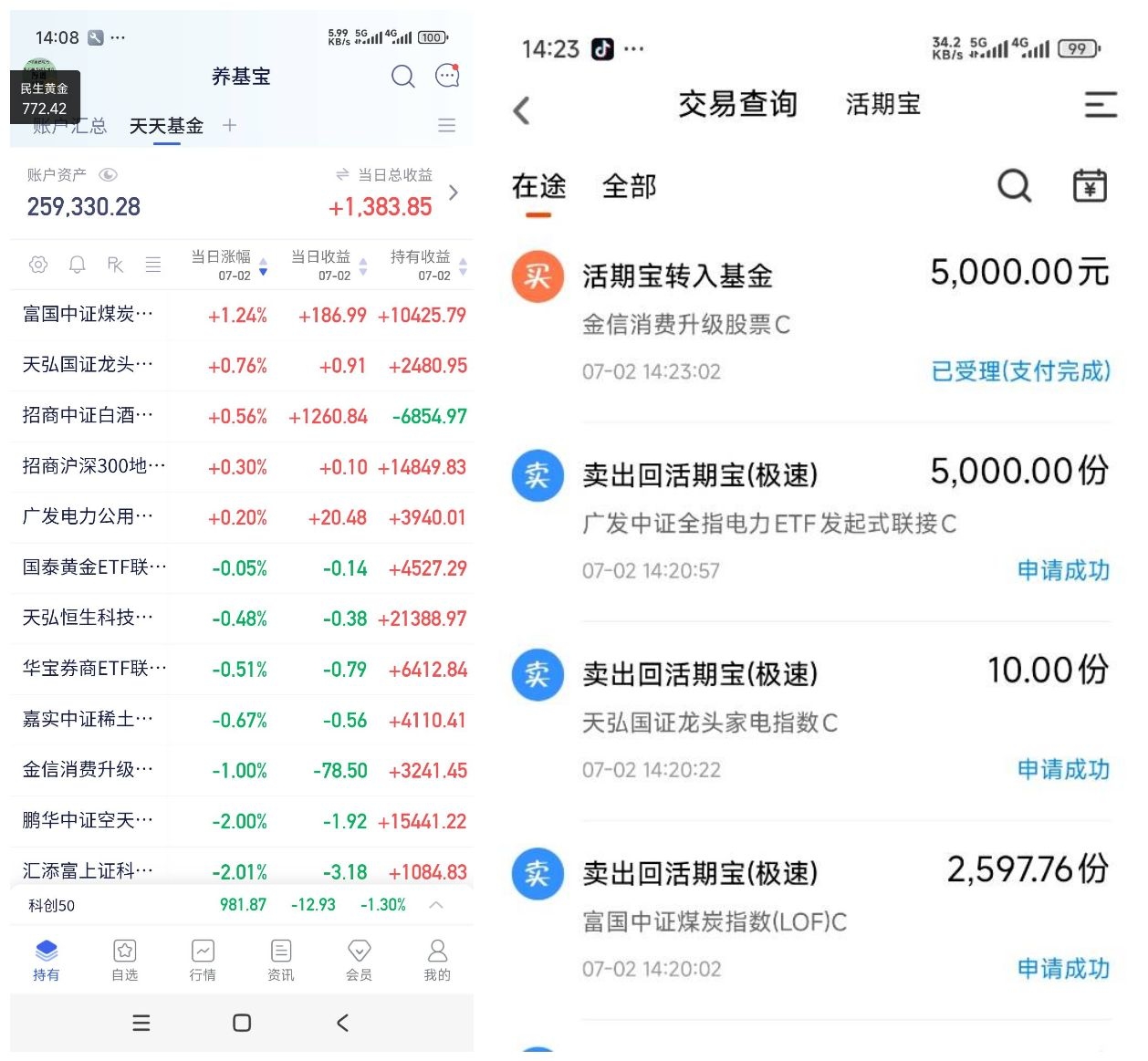Image resolution: width=1148 pixels, height=1061 pixels.
Task: Select the -6854.97 holding profit value
Action: 429,417
